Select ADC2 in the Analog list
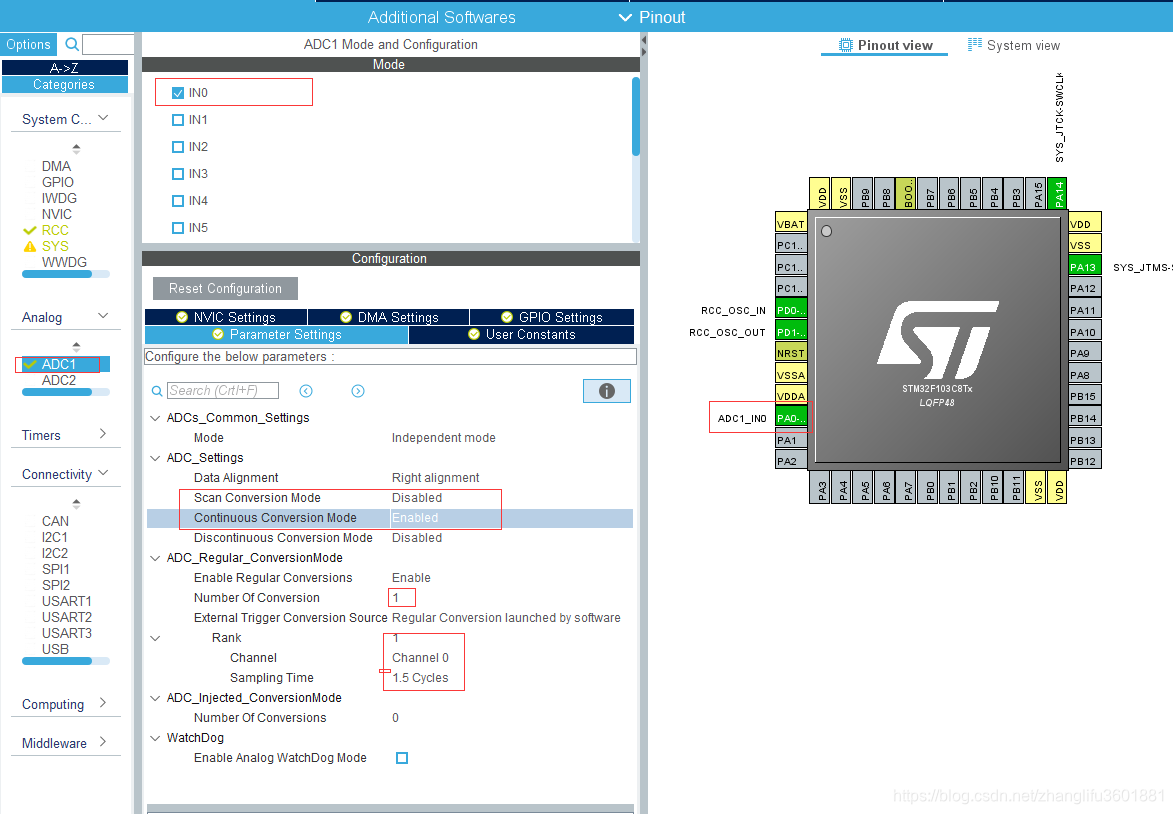 pyautogui.click(x=59, y=380)
